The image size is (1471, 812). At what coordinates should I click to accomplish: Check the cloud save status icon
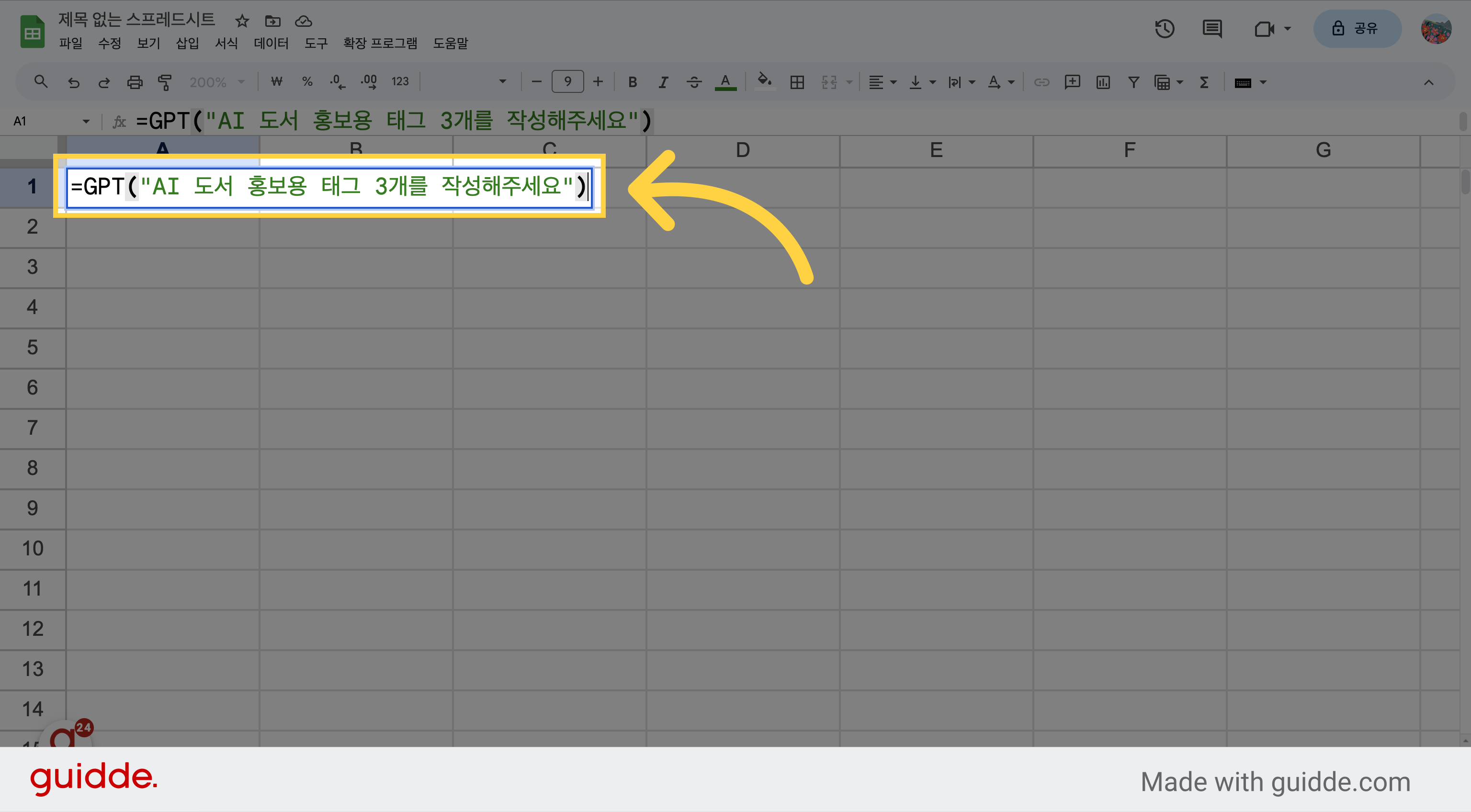click(x=303, y=21)
